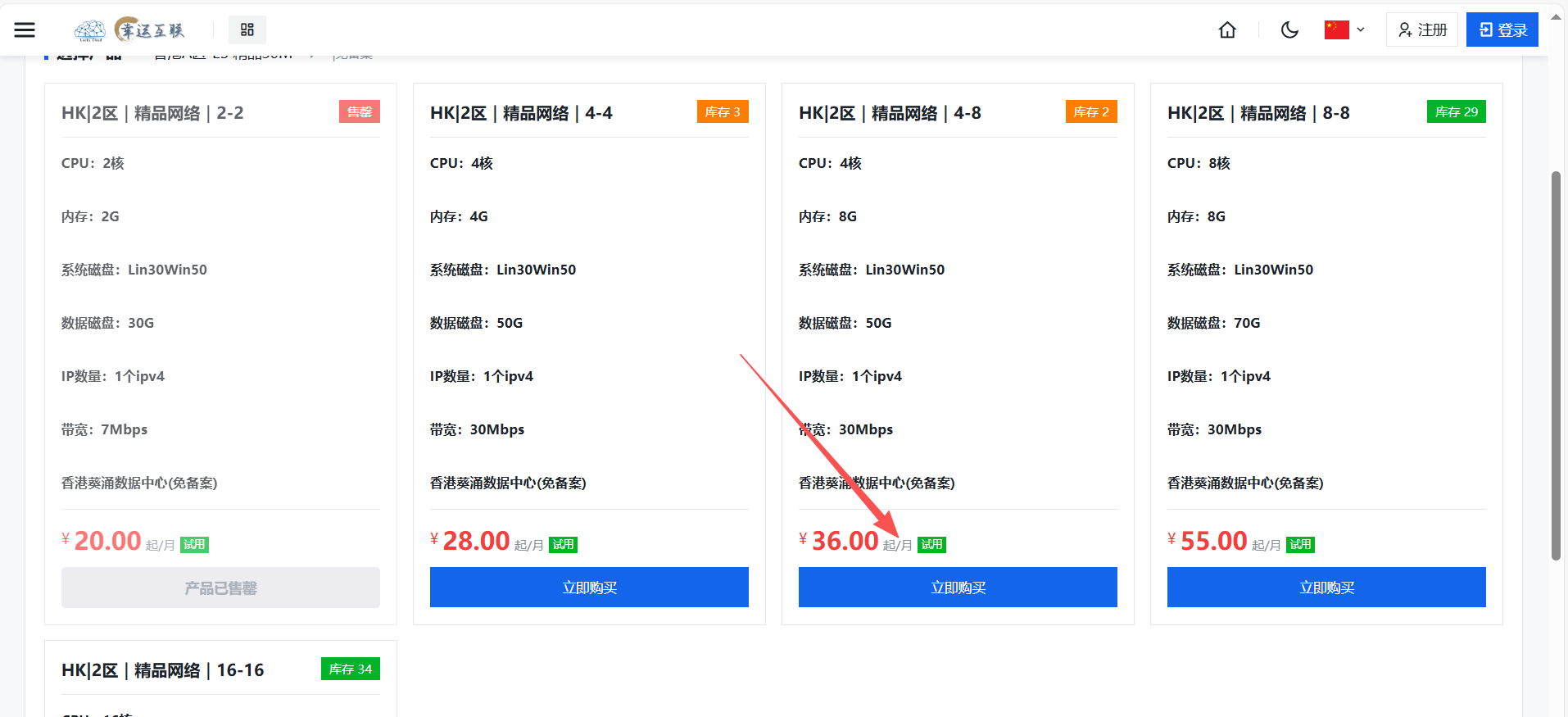Click the 库存 29 stock badge
The height and width of the screenshot is (717, 1568).
tap(1456, 112)
